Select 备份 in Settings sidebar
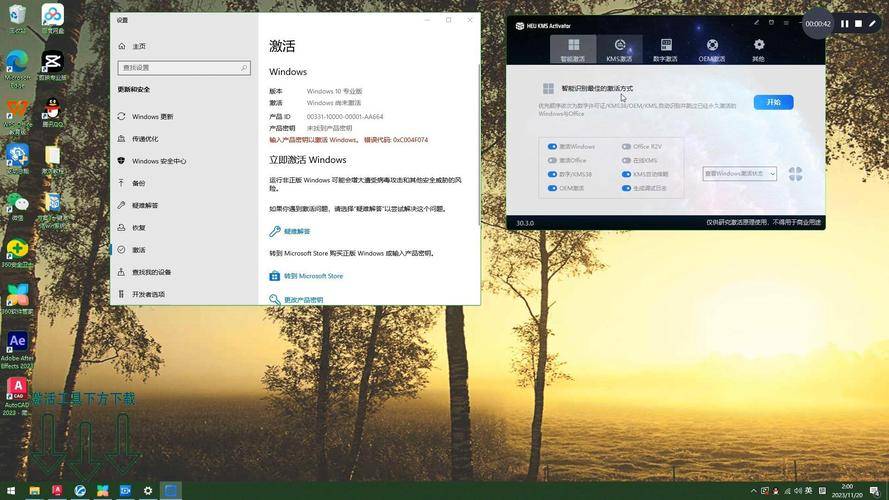The image size is (889, 500). (184, 183)
